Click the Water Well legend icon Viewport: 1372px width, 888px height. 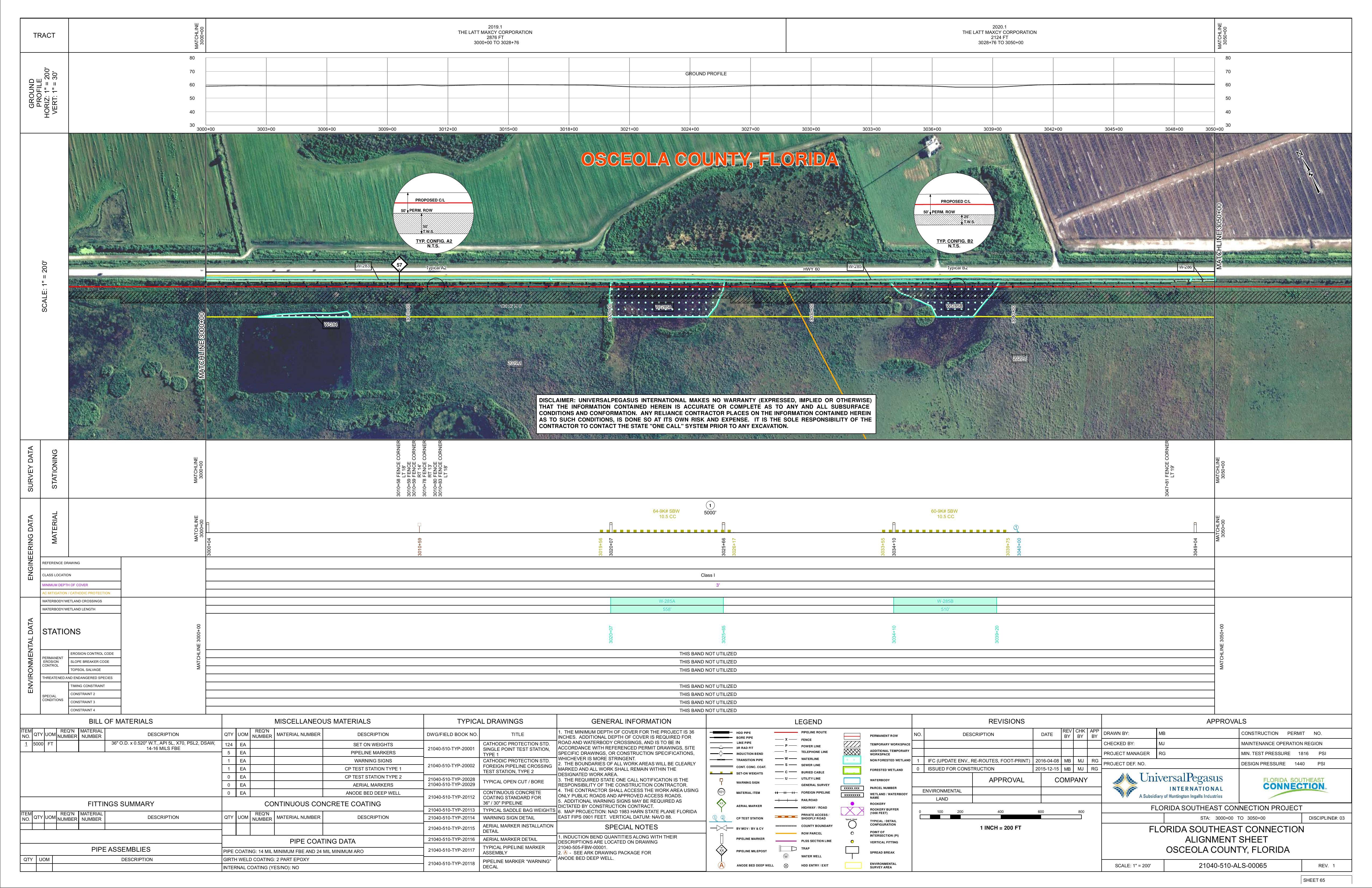(x=786, y=856)
